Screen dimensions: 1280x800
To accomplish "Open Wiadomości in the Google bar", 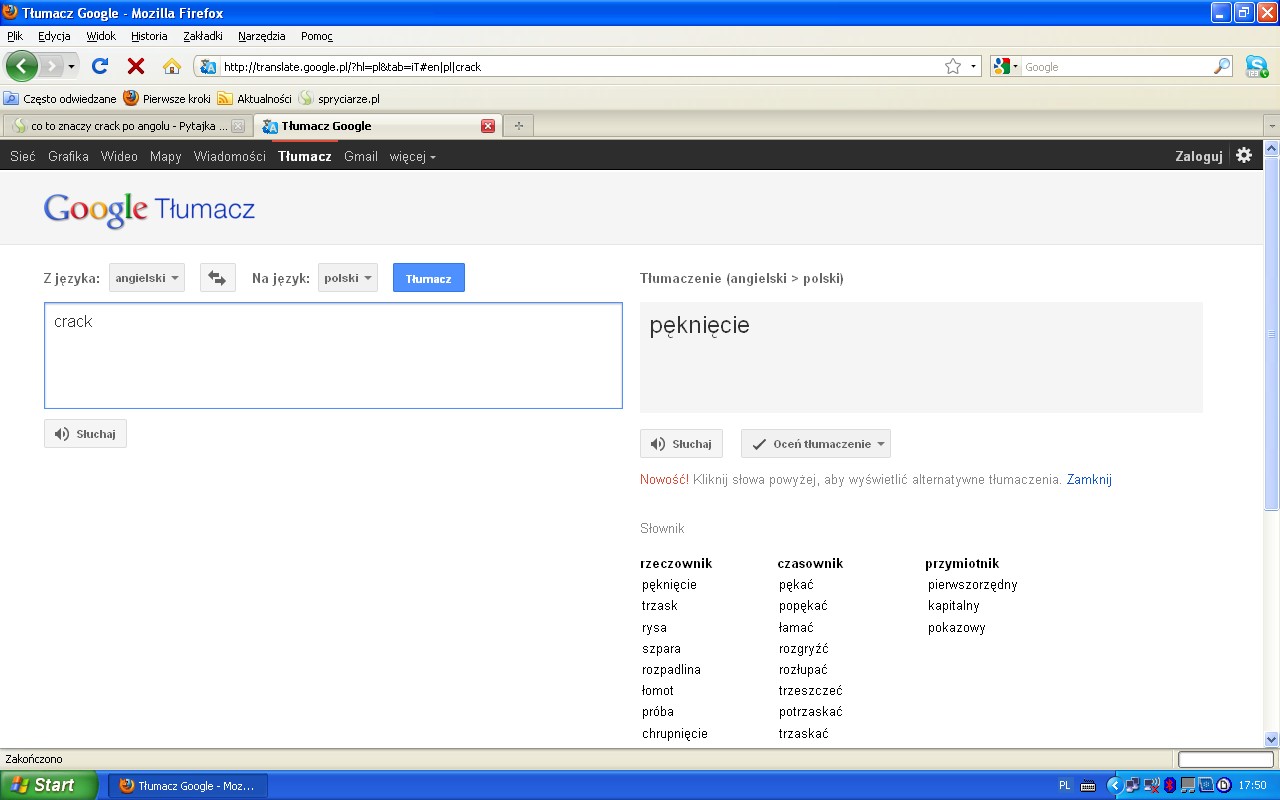I will [x=230, y=156].
